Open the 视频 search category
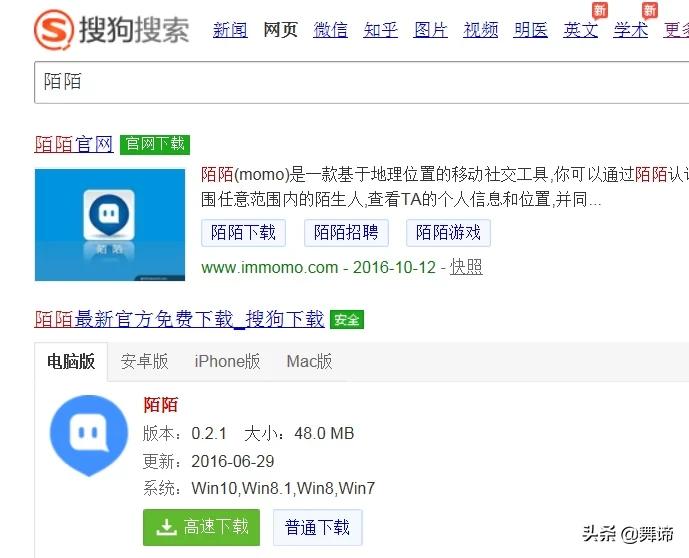 481,30
